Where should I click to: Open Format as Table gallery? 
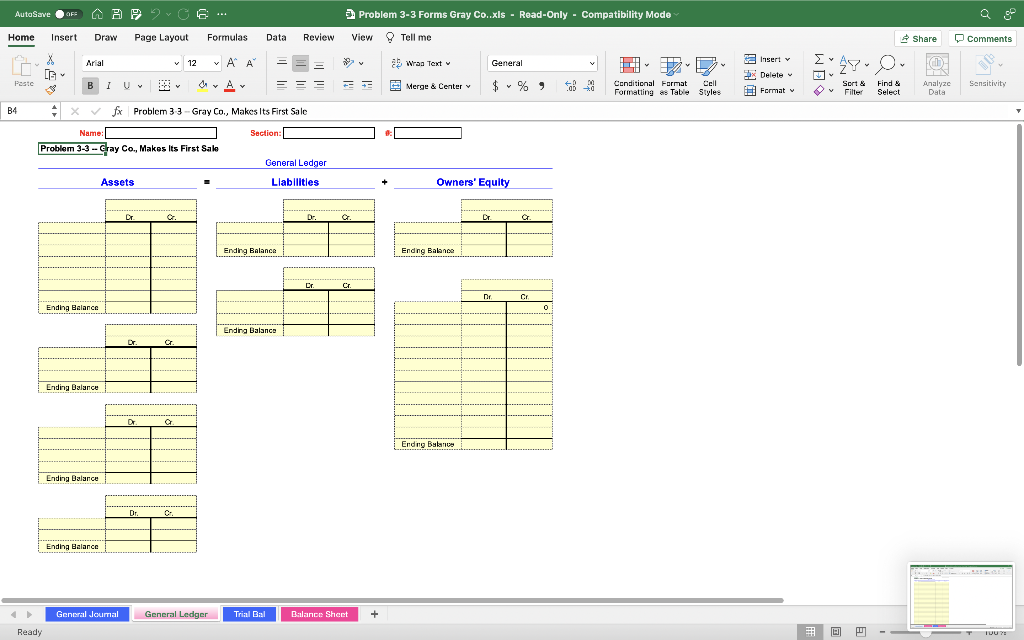[x=674, y=75]
